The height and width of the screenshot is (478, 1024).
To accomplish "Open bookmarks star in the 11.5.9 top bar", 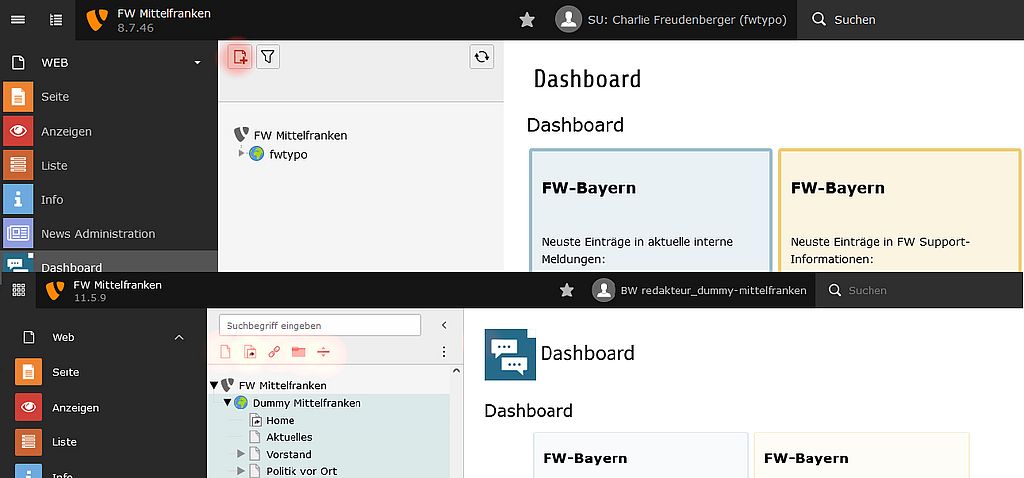I will [x=567, y=290].
